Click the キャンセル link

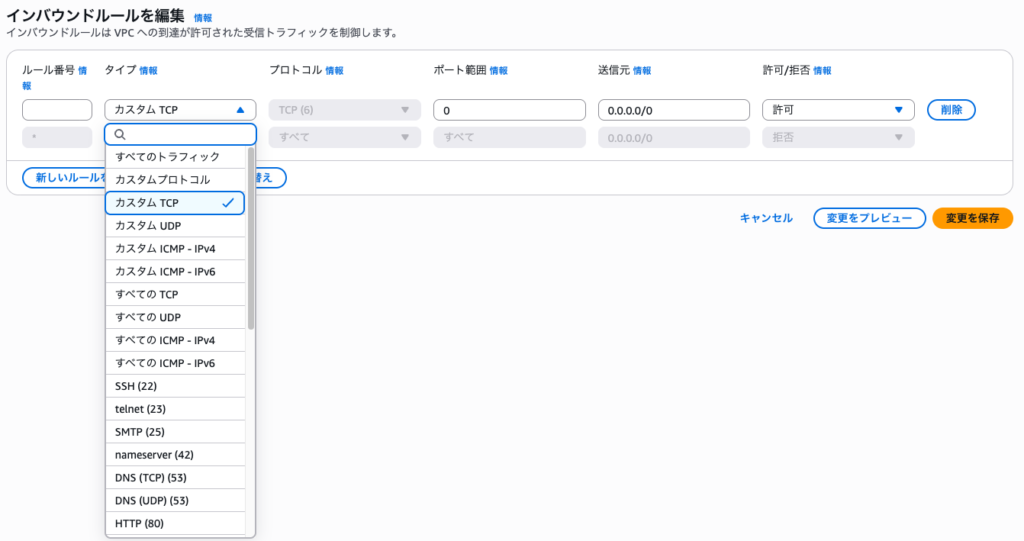(x=766, y=218)
